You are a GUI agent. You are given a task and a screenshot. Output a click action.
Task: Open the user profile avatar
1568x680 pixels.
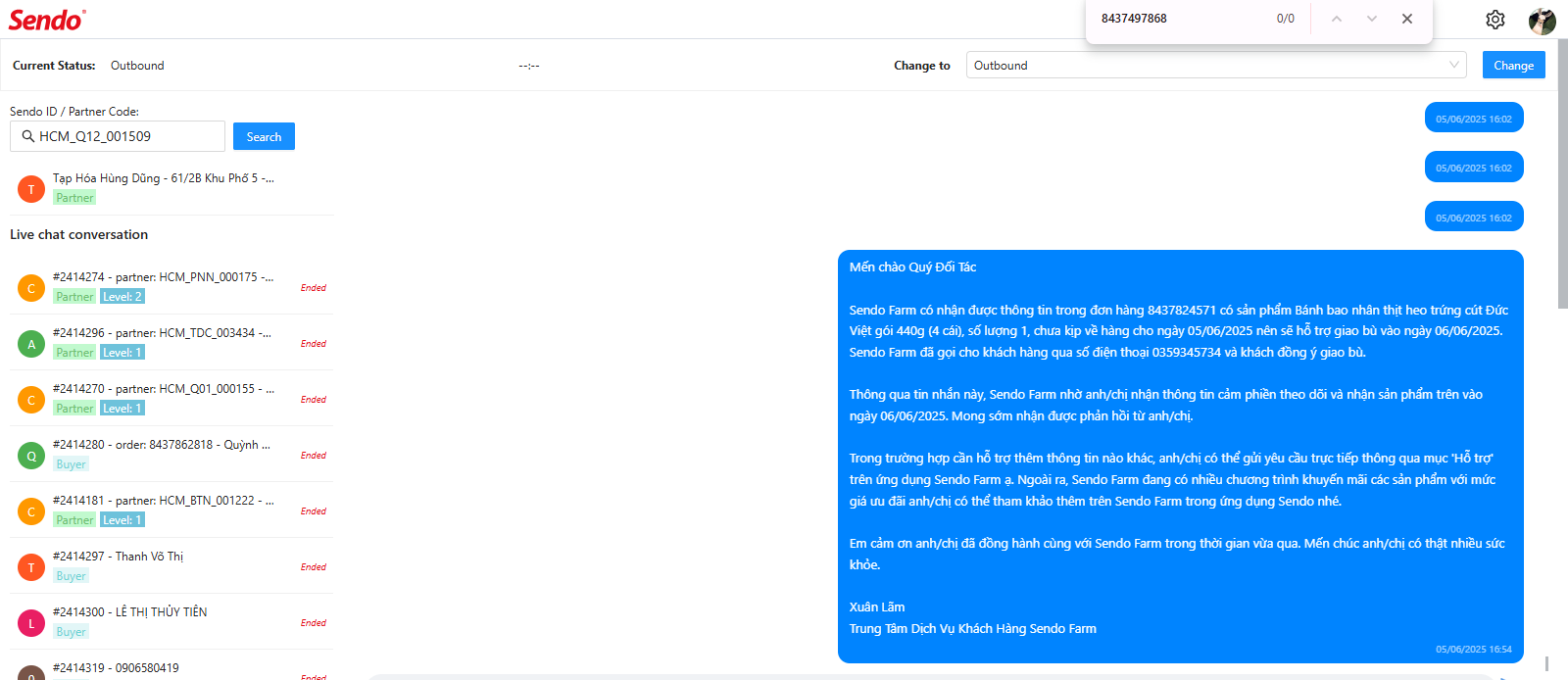point(1543,21)
